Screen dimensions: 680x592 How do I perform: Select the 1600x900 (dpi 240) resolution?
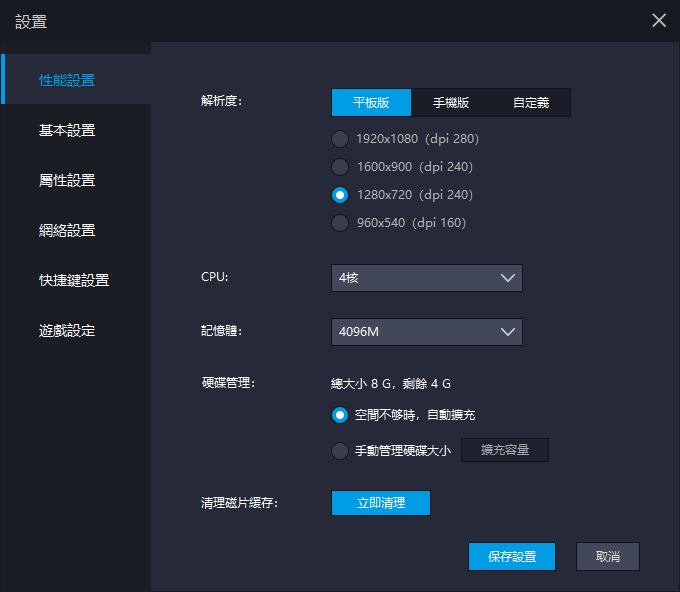tap(340, 167)
